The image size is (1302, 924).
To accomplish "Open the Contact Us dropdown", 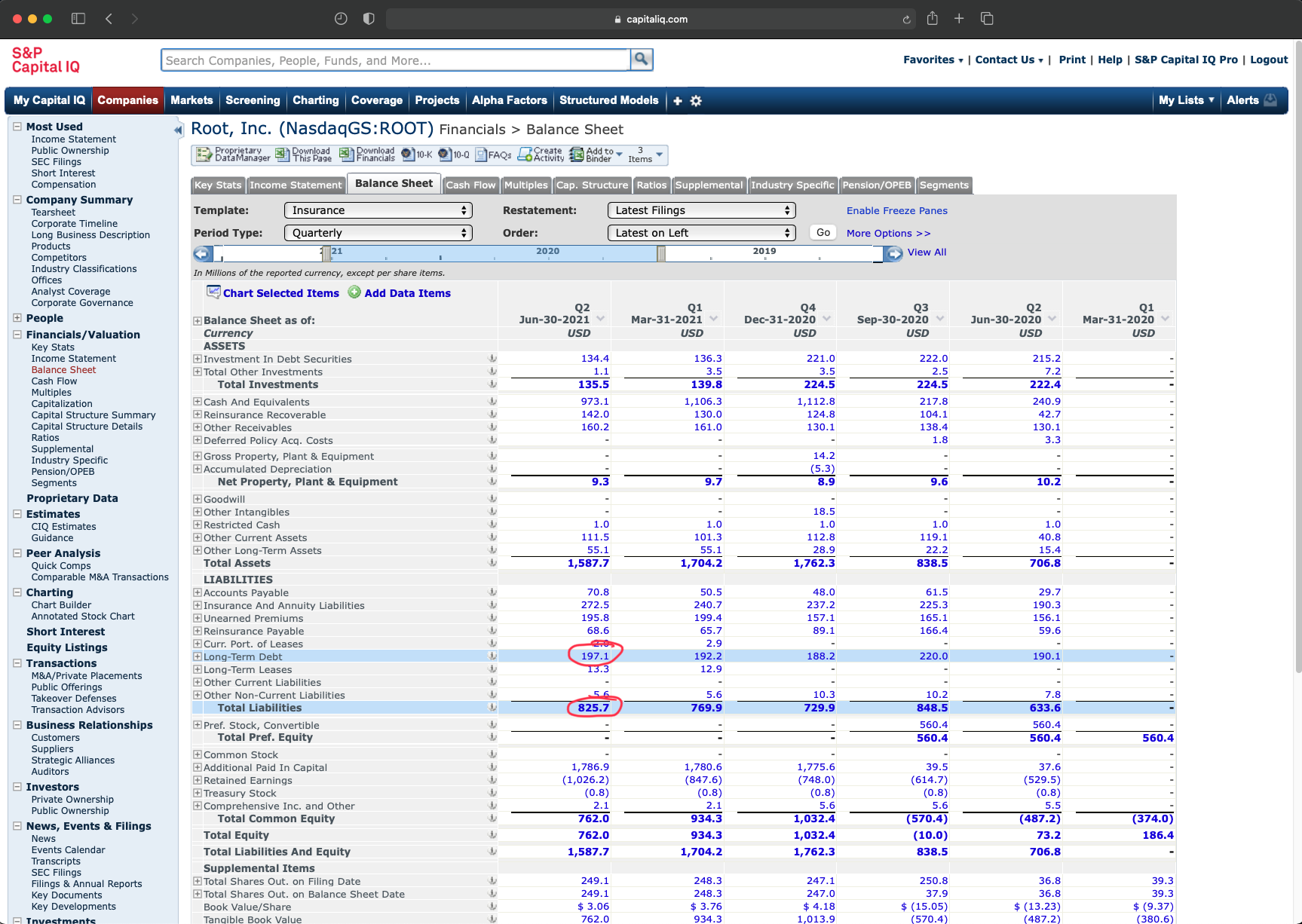I will coord(1009,60).
